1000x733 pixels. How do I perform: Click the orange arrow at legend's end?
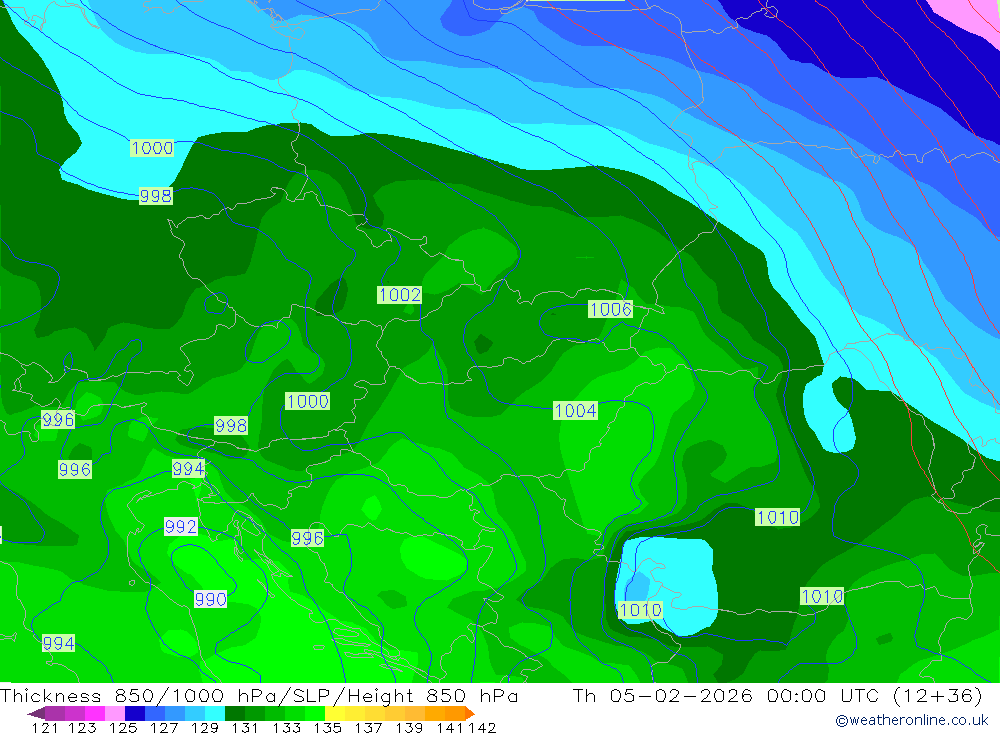[x=470, y=713]
